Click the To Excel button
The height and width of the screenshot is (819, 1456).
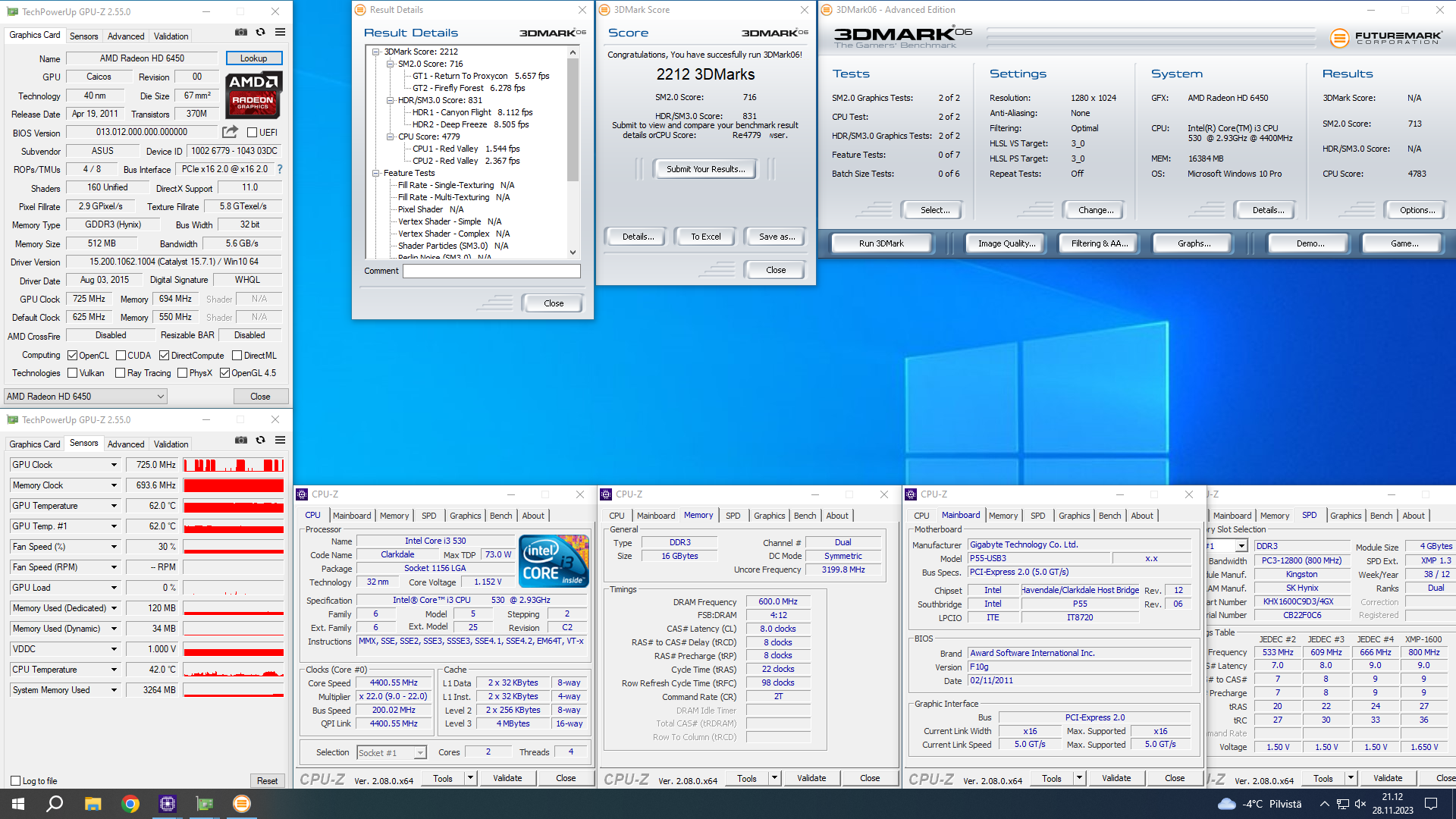click(706, 237)
